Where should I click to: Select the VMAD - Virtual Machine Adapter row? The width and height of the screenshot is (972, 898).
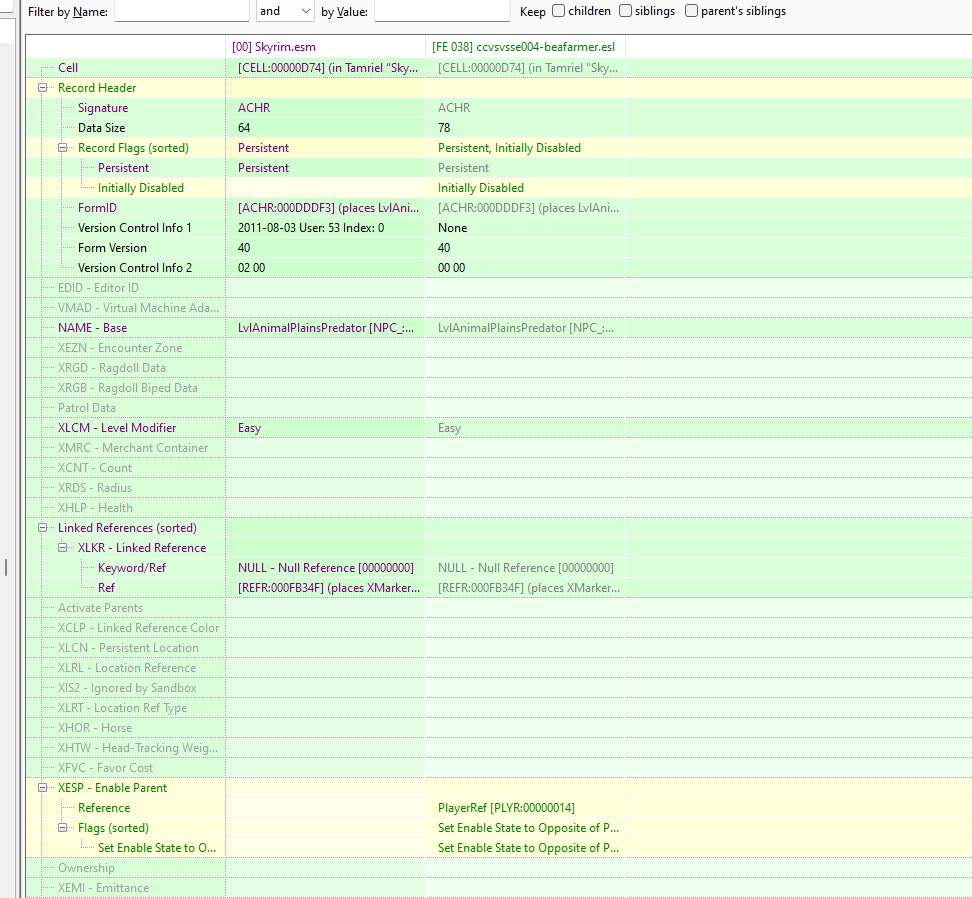point(138,308)
